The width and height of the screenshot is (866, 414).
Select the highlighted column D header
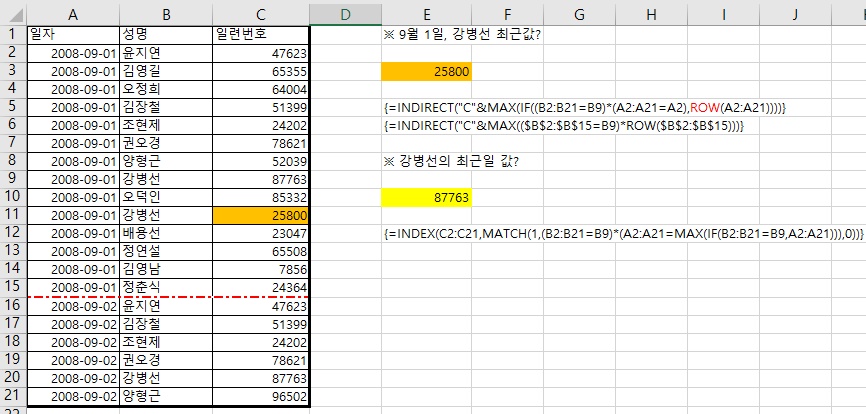[345, 15]
